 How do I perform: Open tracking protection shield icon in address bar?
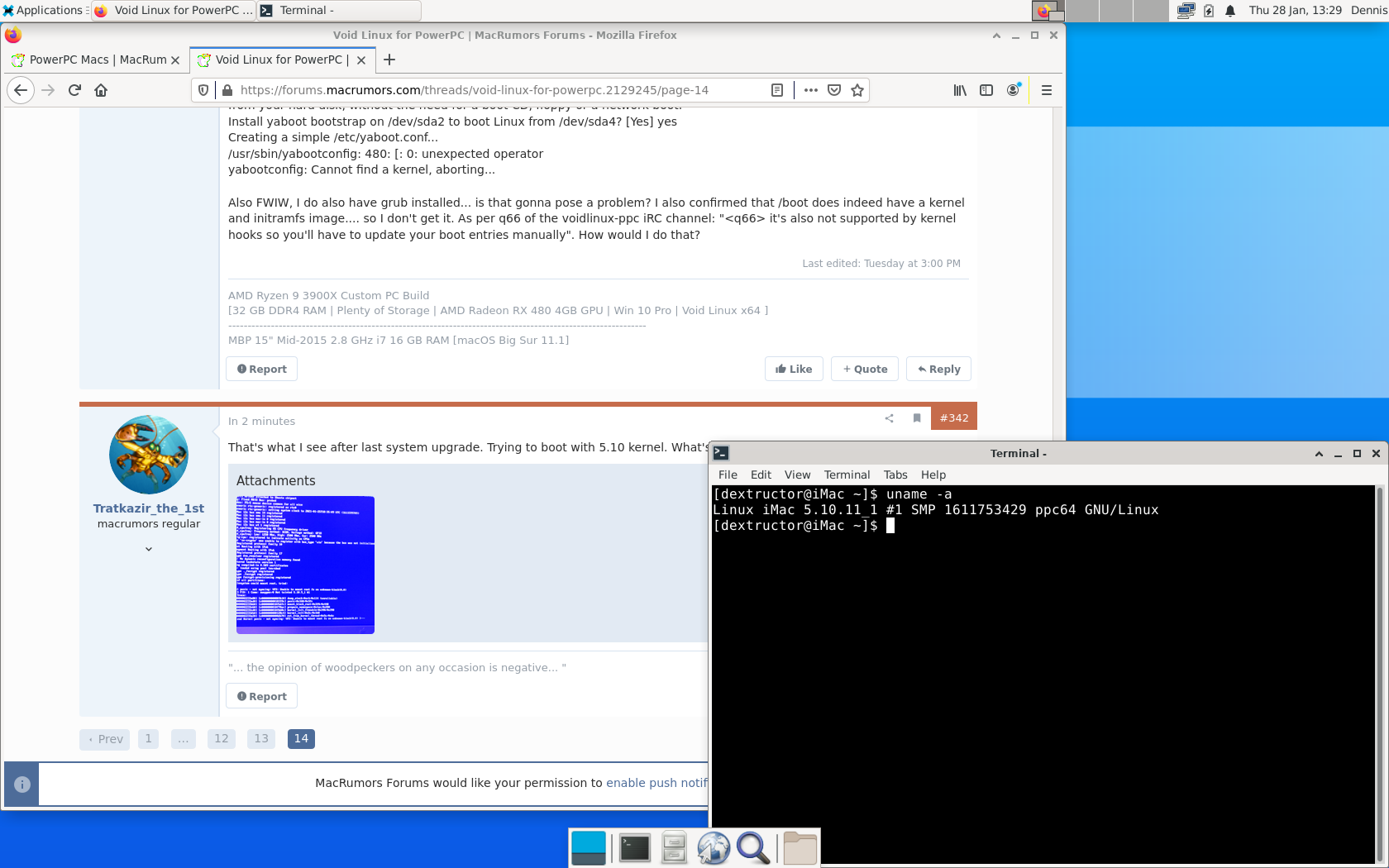pos(203,90)
